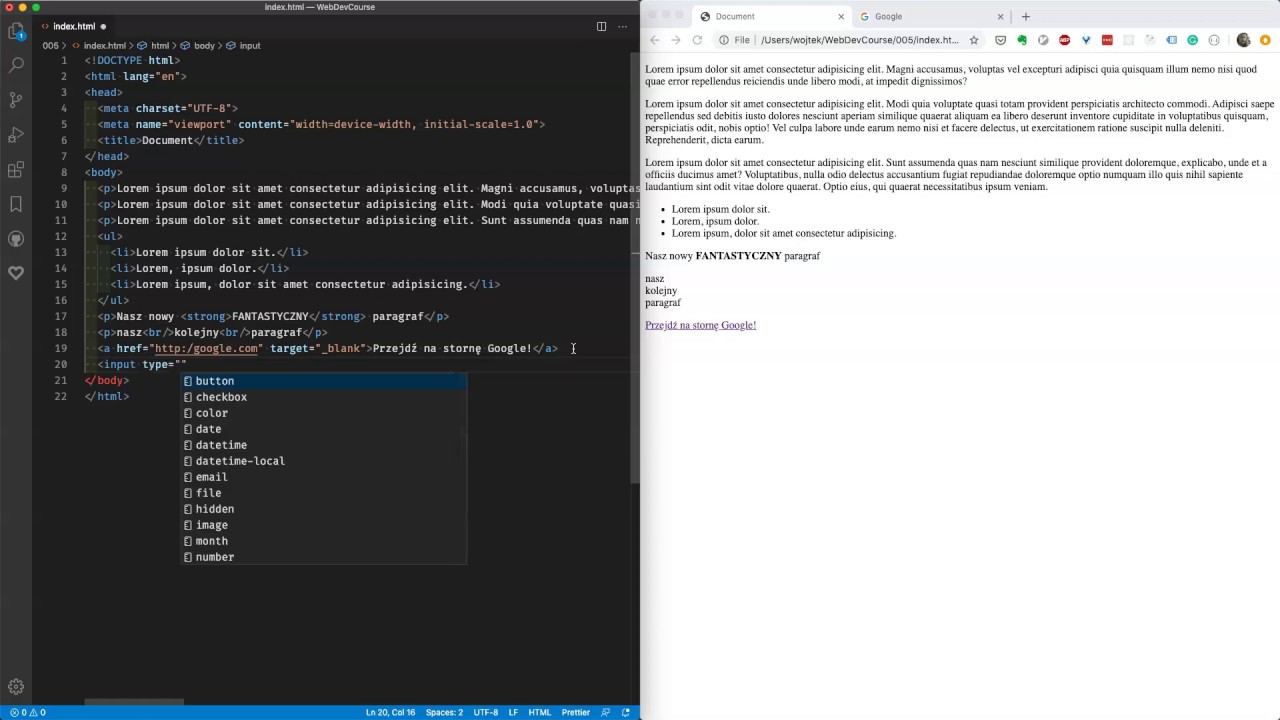
Task: Choose 'number' from autocomplete list
Action: point(323,557)
